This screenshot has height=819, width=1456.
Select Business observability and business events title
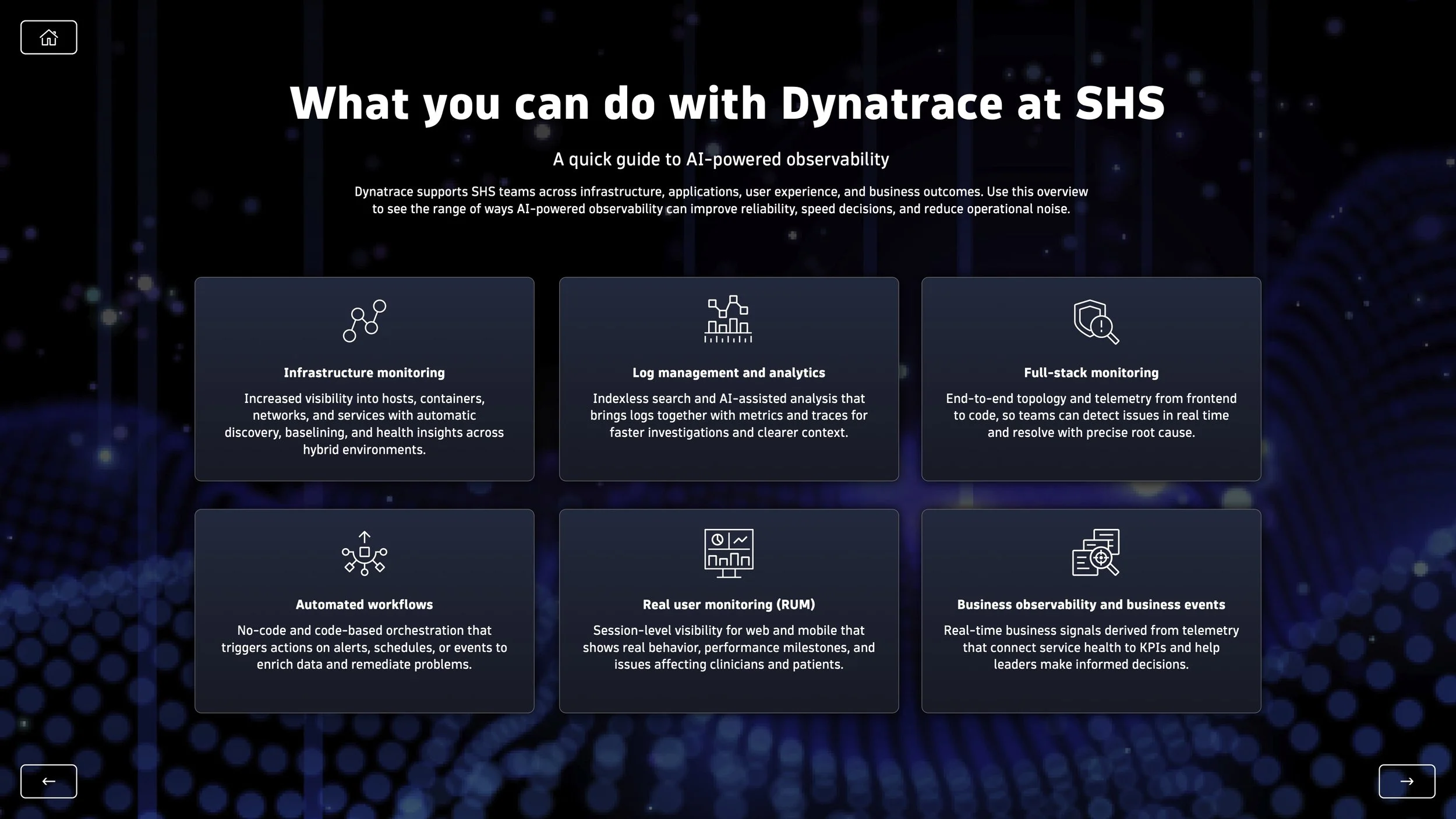coord(1091,605)
